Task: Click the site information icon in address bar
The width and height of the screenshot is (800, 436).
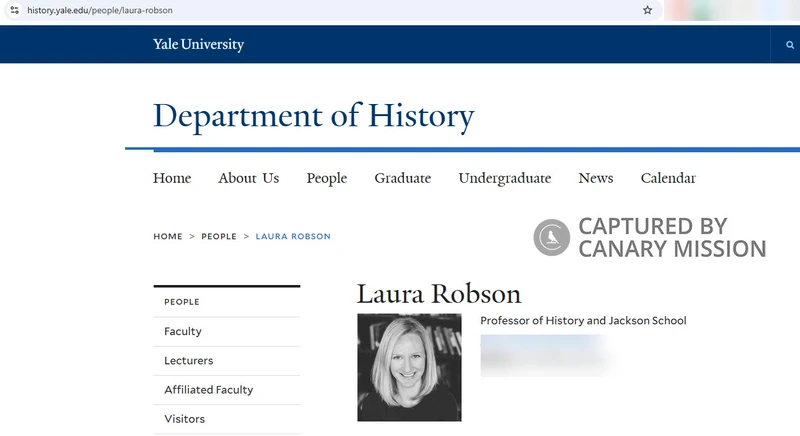Action: point(14,10)
